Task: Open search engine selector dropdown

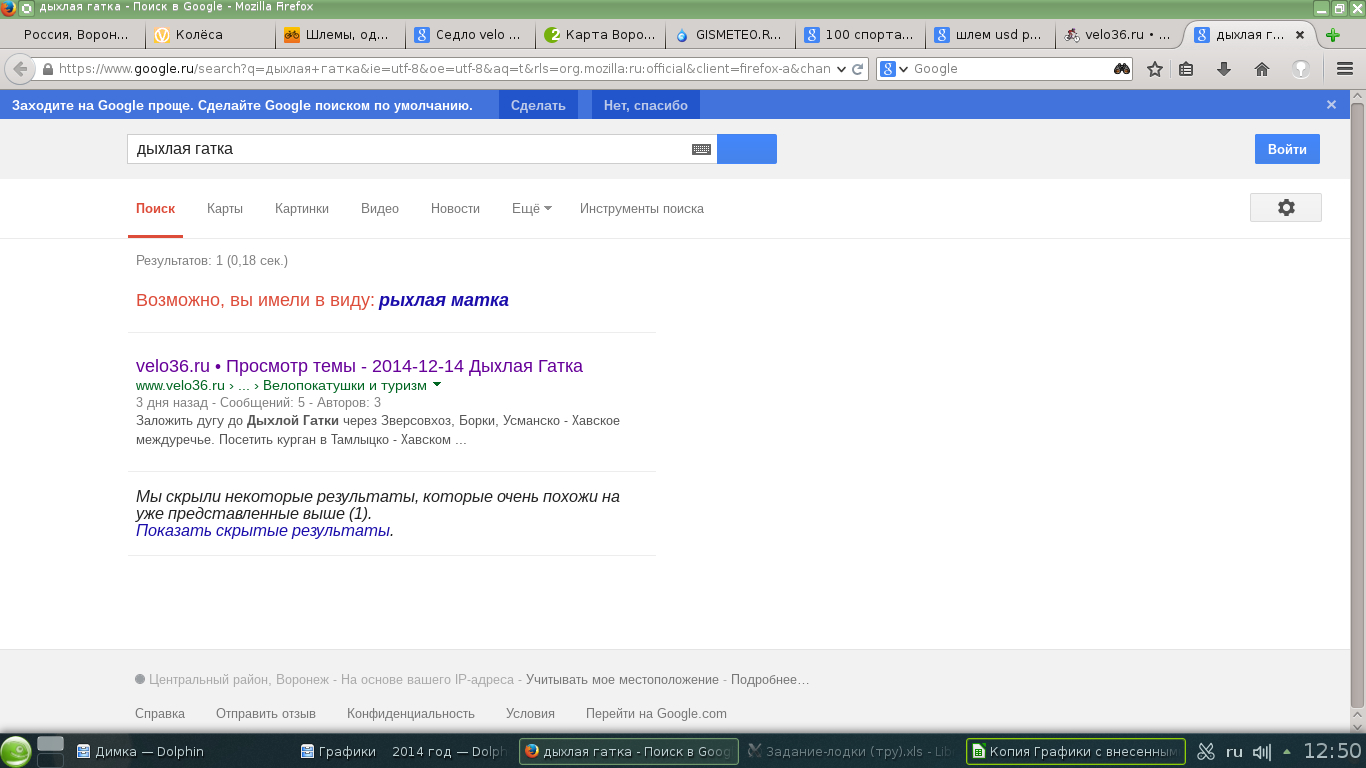Action: (x=895, y=69)
